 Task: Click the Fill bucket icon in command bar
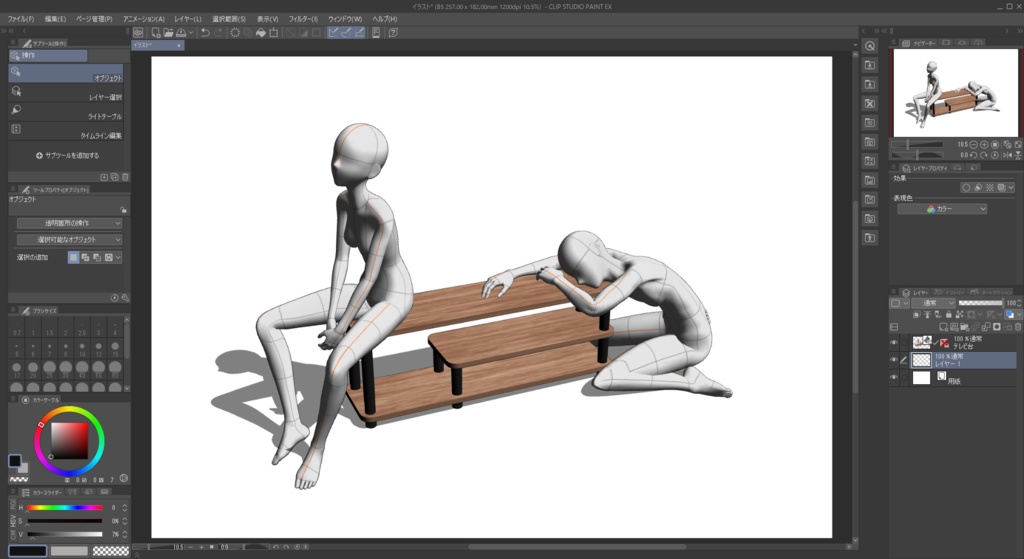click(x=260, y=32)
